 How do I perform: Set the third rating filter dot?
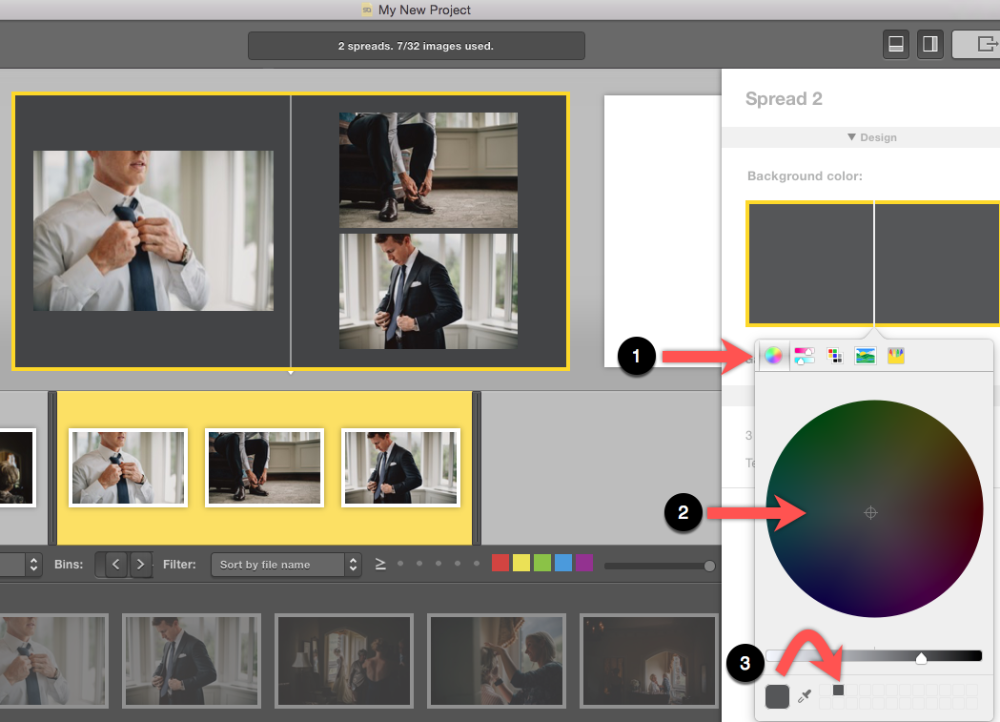[438, 563]
